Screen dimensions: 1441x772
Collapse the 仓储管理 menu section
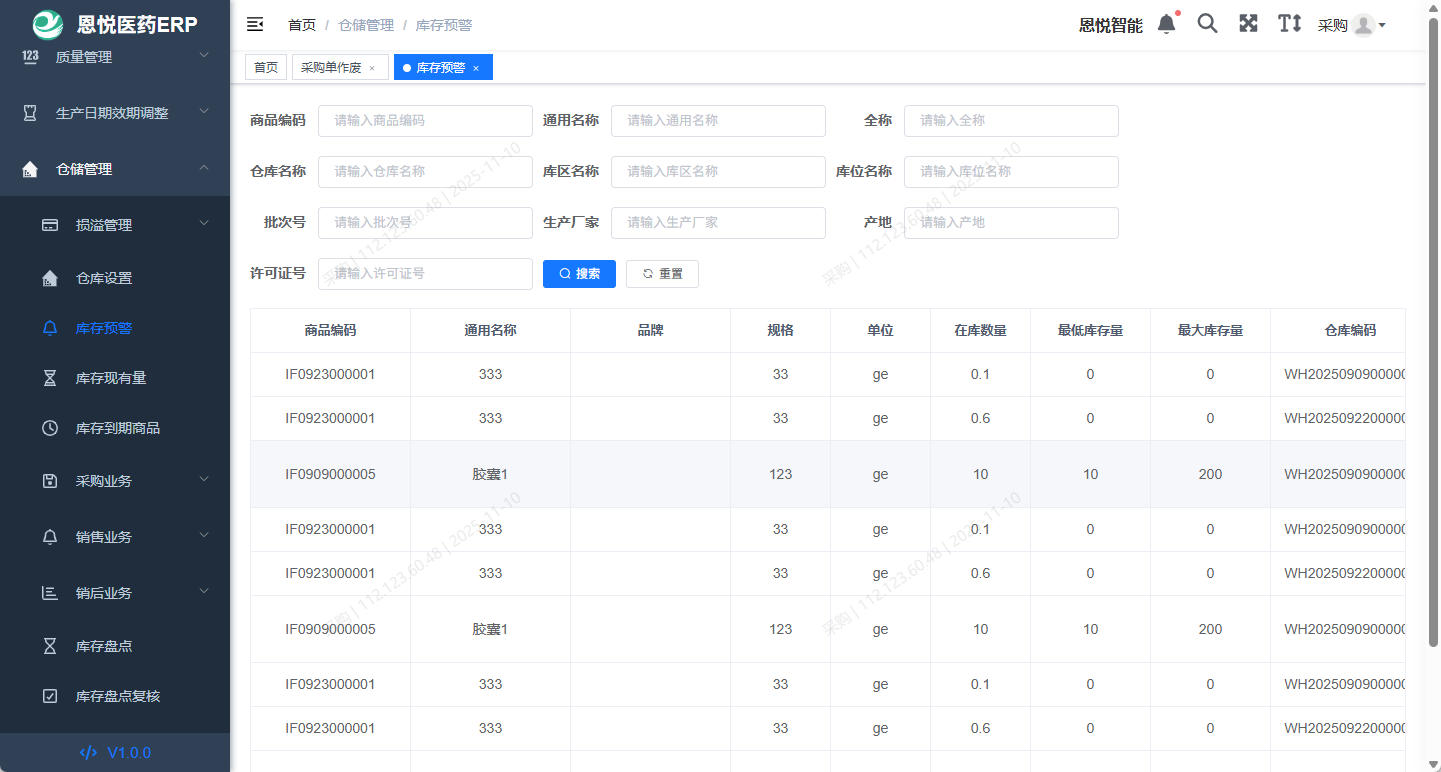(x=115, y=169)
